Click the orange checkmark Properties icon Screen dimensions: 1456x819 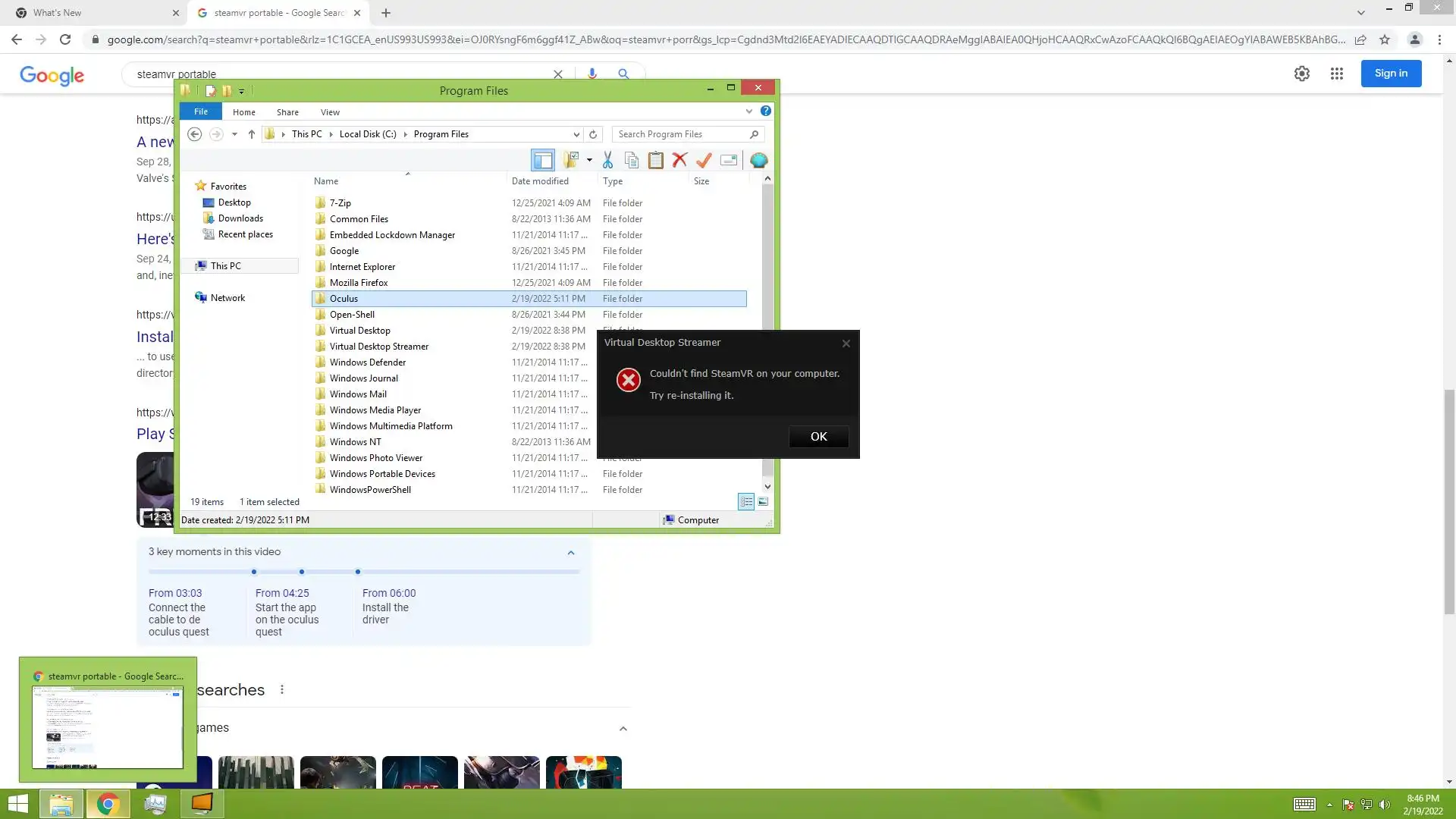tap(704, 160)
